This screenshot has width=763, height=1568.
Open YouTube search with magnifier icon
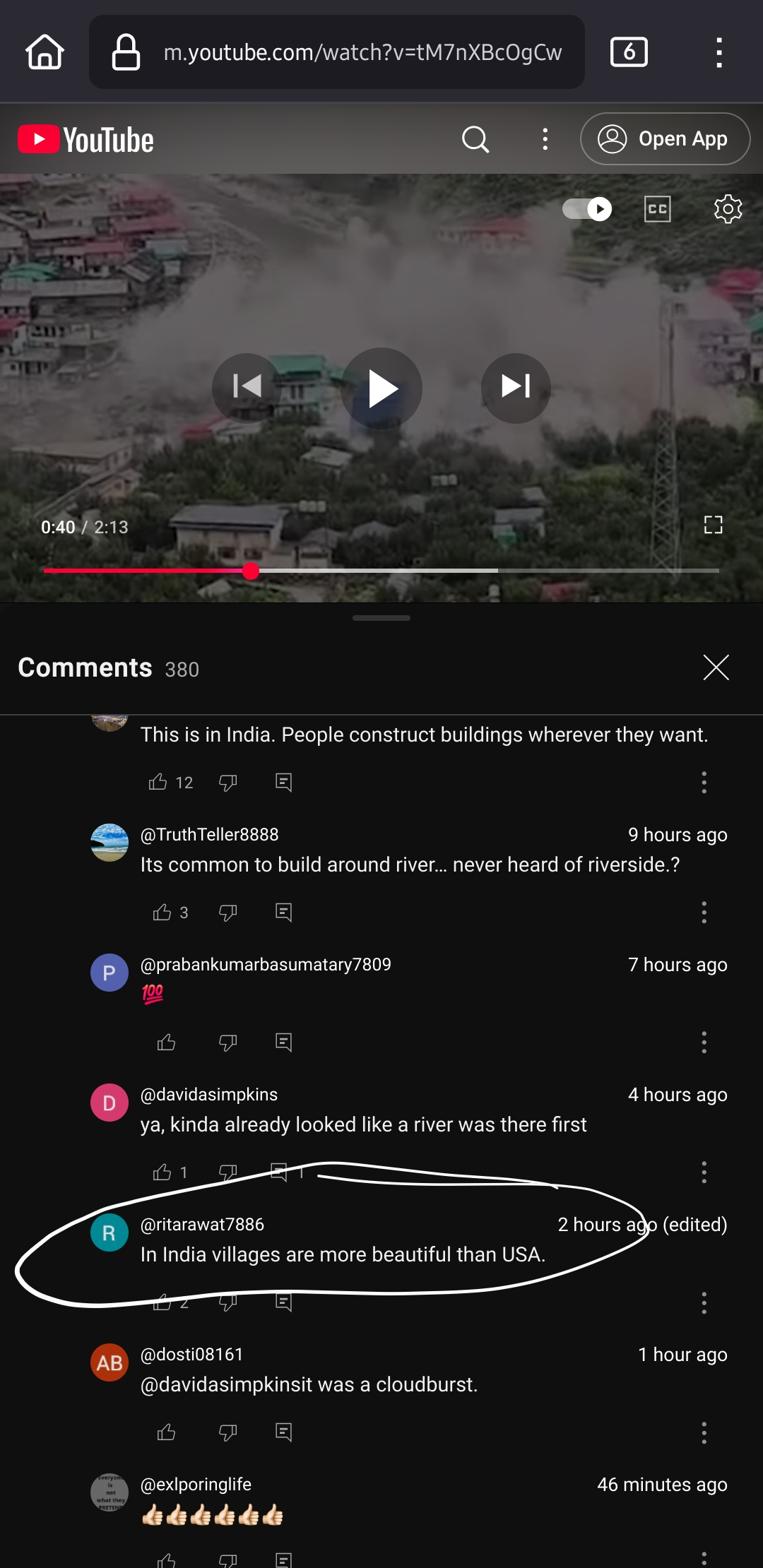point(475,139)
